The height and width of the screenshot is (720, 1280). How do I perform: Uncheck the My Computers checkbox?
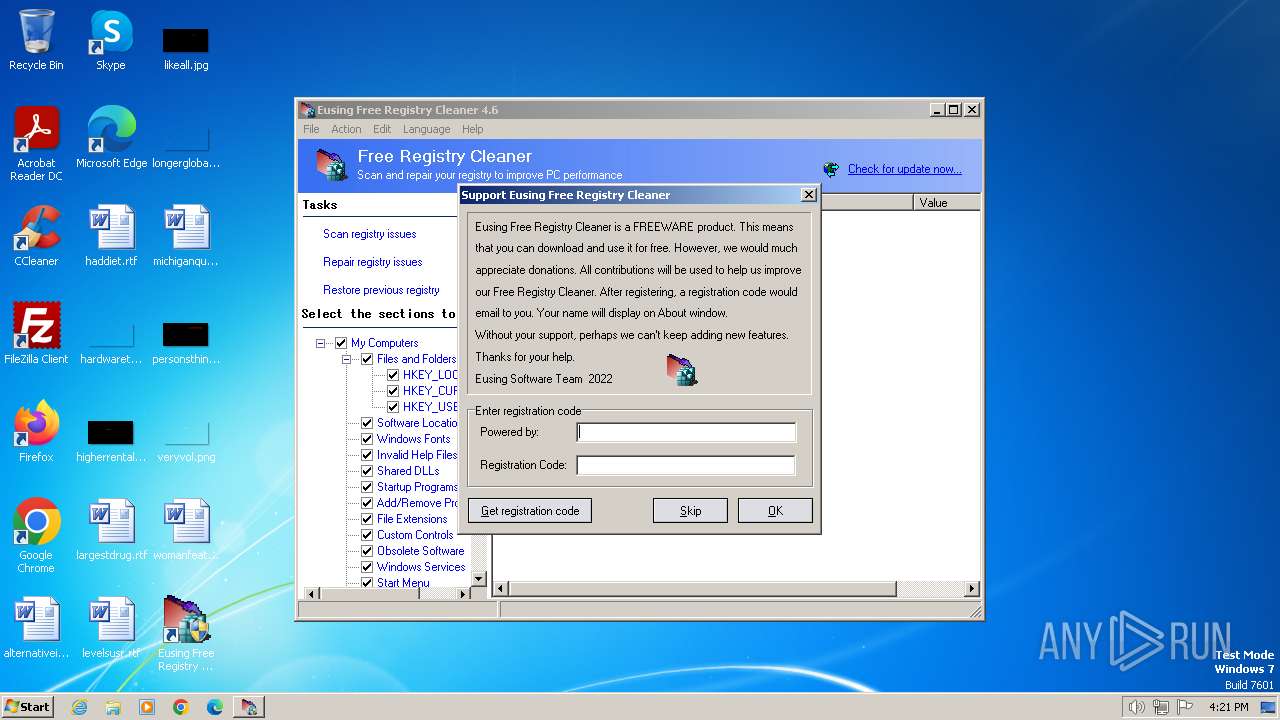pyautogui.click(x=341, y=343)
